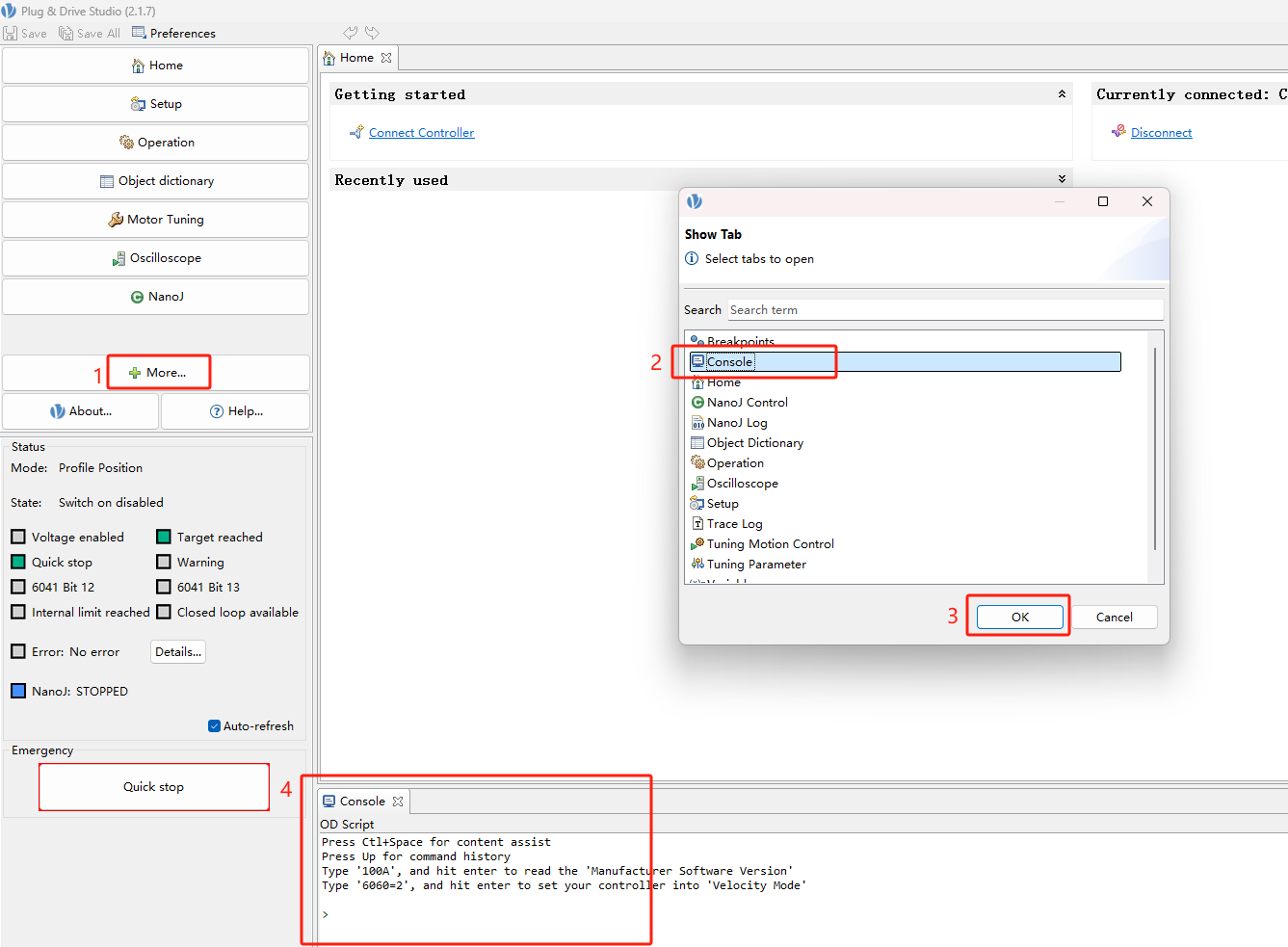The height and width of the screenshot is (947, 1288).
Task: Open Help... from the sidebar
Action: [x=236, y=411]
